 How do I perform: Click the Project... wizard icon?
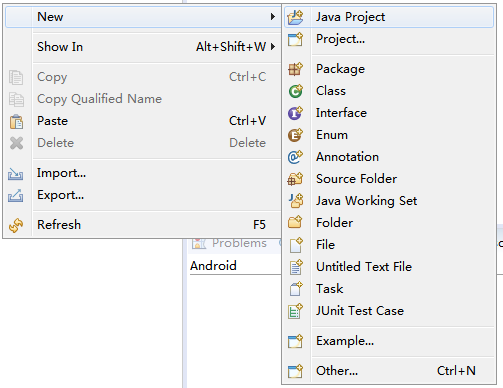tap(295, 39)
